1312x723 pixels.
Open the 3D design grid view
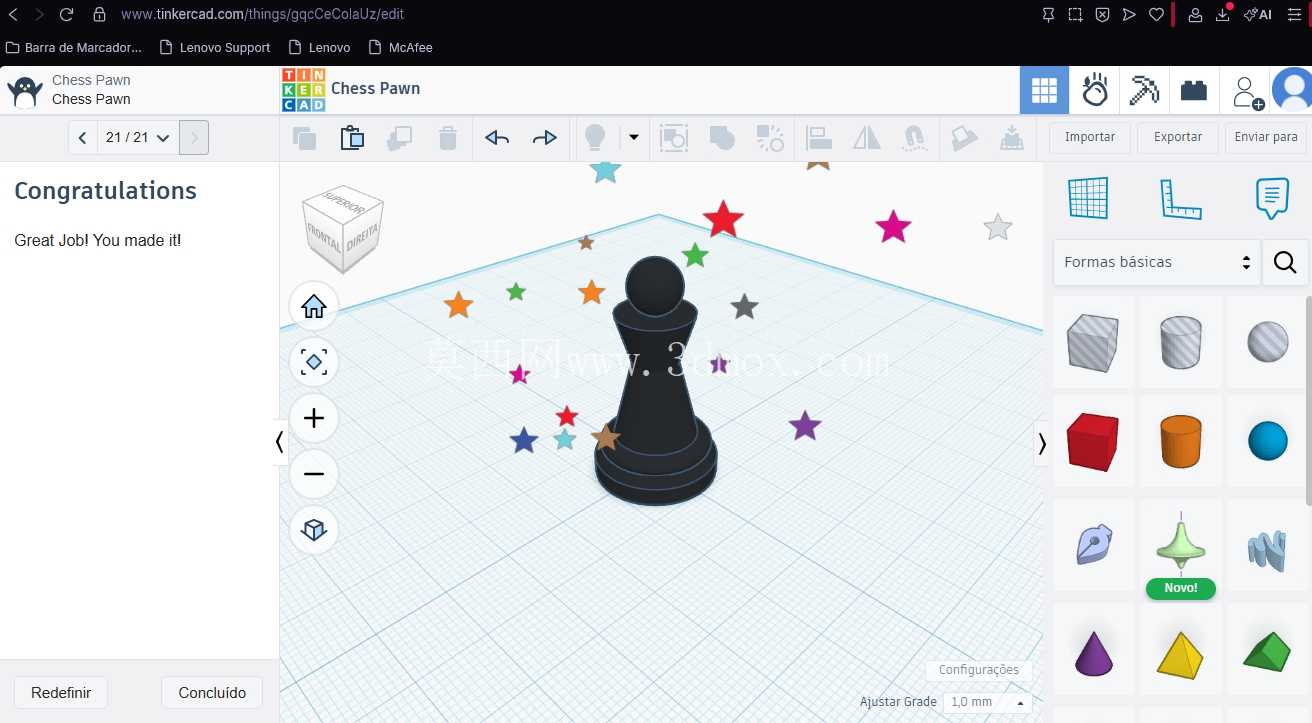(x=1044, y=91)
